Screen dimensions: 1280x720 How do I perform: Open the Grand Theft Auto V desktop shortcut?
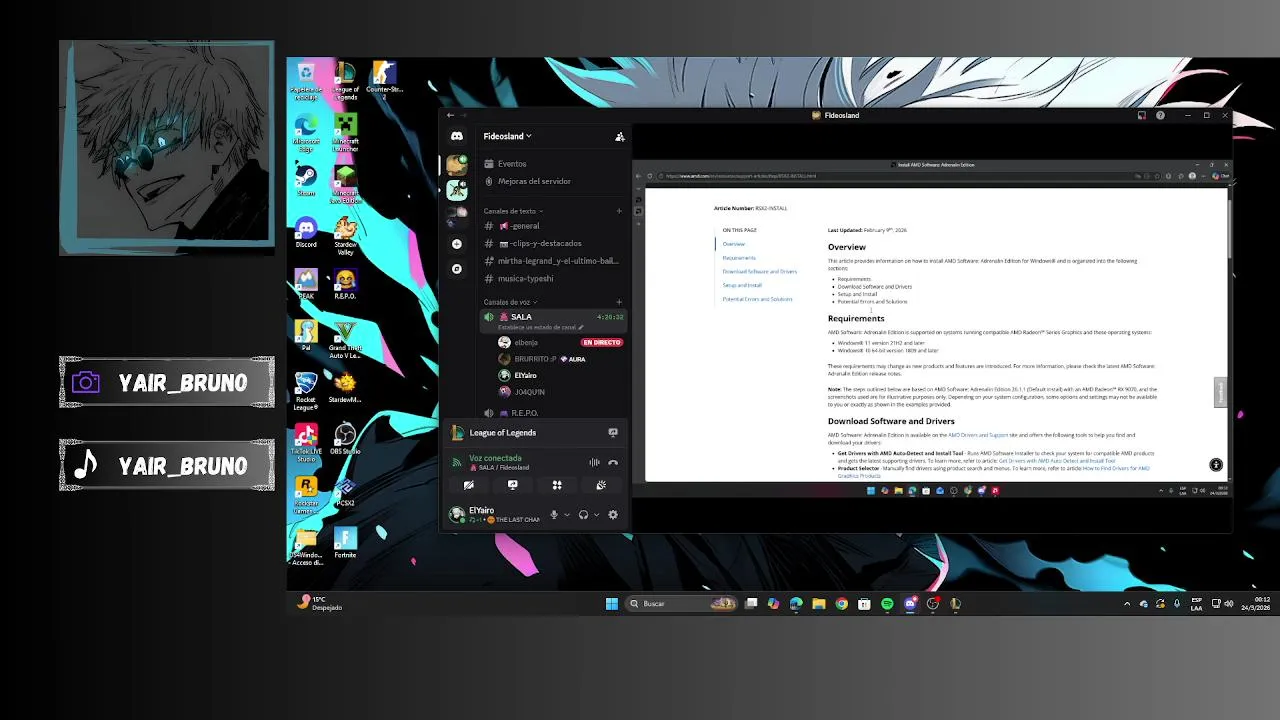coord(345,340)
